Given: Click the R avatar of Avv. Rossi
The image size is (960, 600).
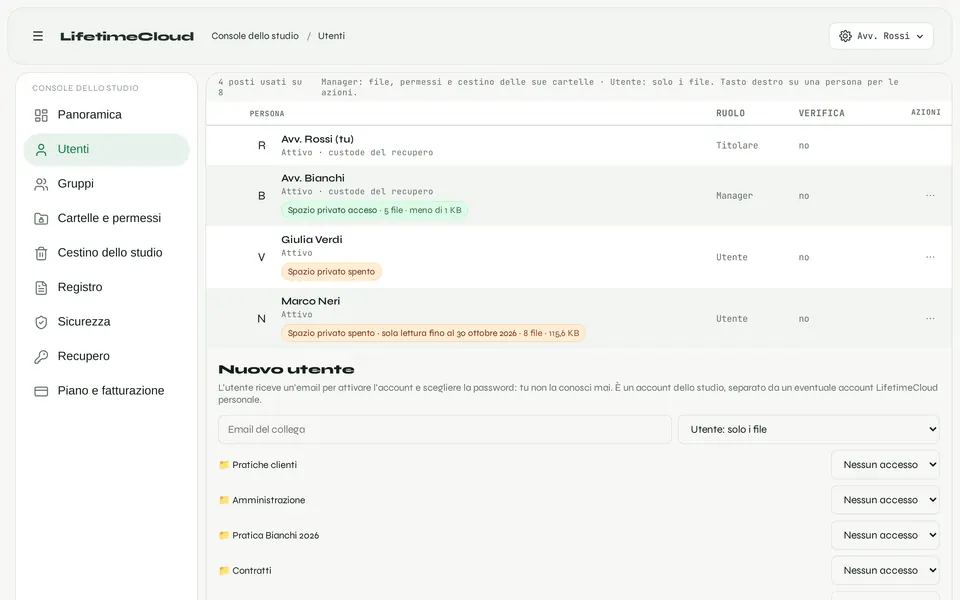Looking at the screenshot, I should coord(261,146).
